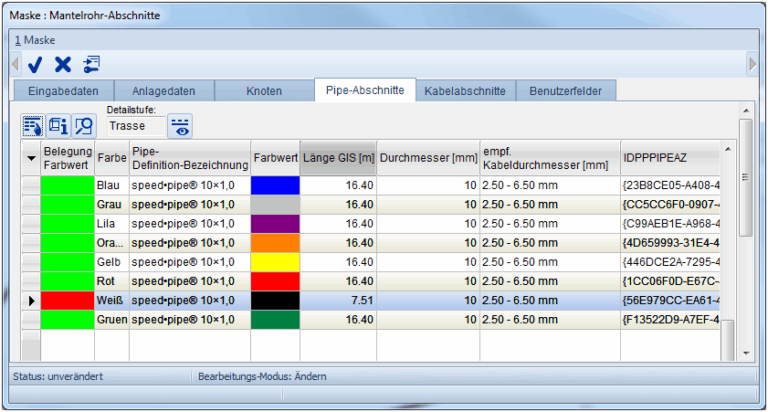This screenshot has height=412, width=768.
Task: Toggle the detail level eye icon
Action: (180, 126)
